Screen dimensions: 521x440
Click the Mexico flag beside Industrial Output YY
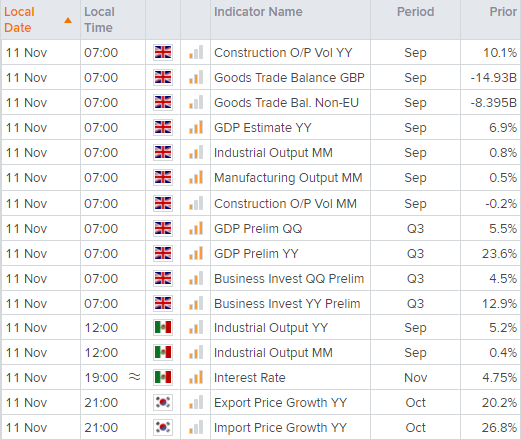[x=163, y=327]
